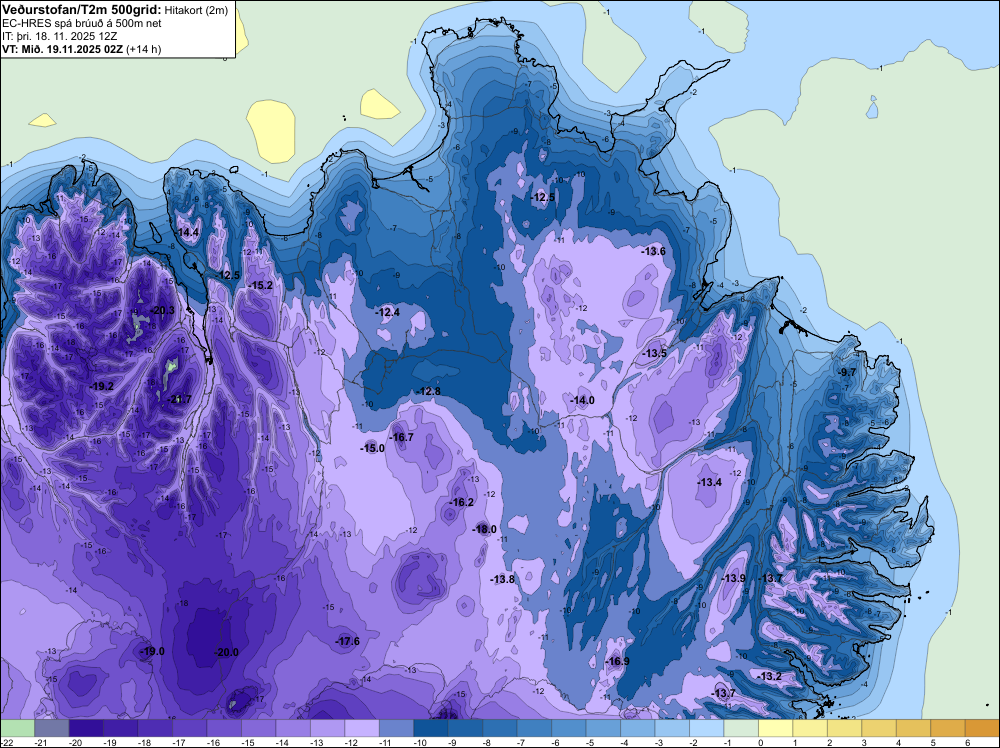
Task: Click the -12.8 temperature value
Action: 428,391
